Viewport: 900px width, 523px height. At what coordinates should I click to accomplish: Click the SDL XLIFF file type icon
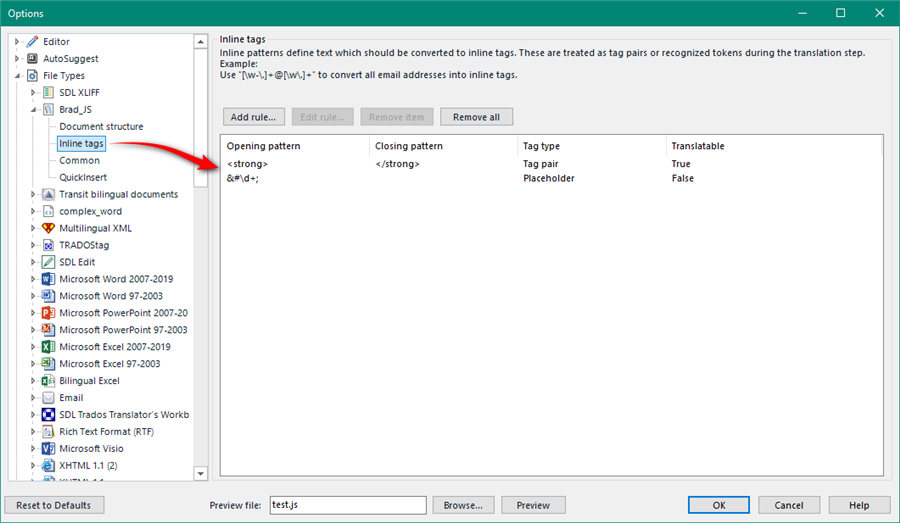tap(49, 92)
